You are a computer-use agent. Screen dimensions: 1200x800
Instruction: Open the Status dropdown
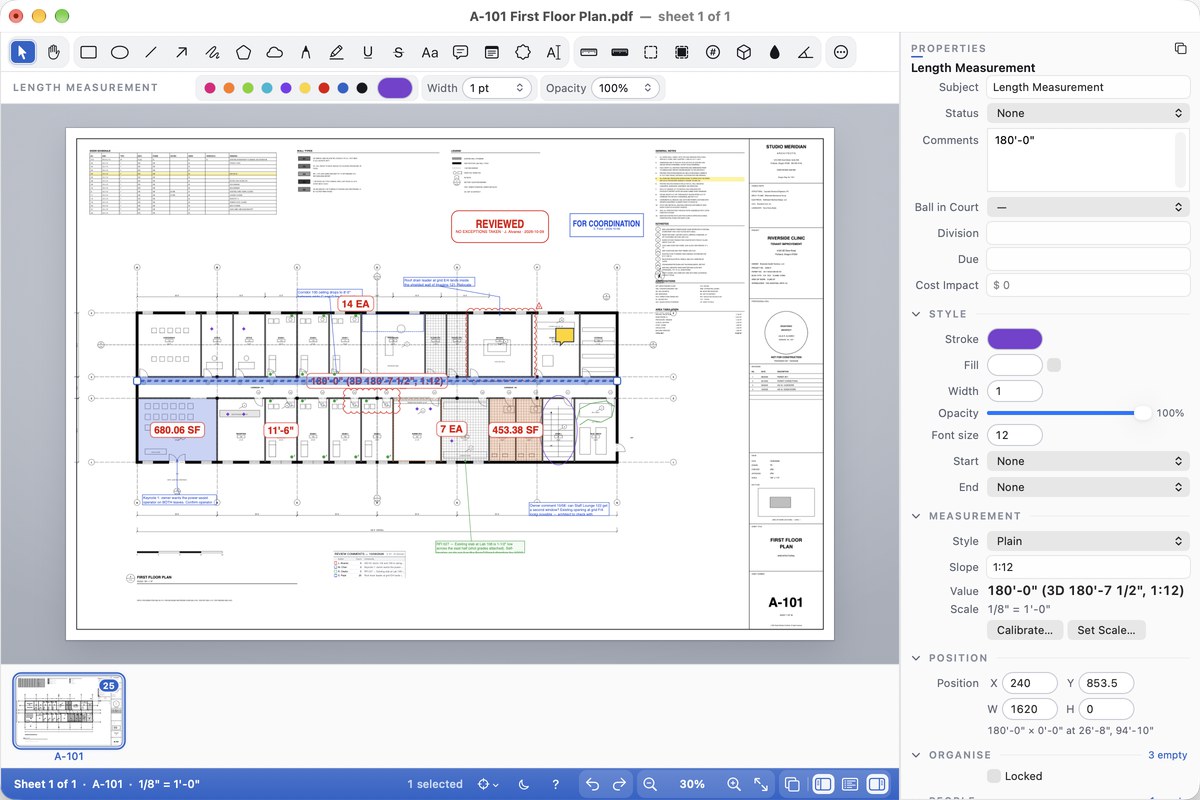(x=1088, y=113)
